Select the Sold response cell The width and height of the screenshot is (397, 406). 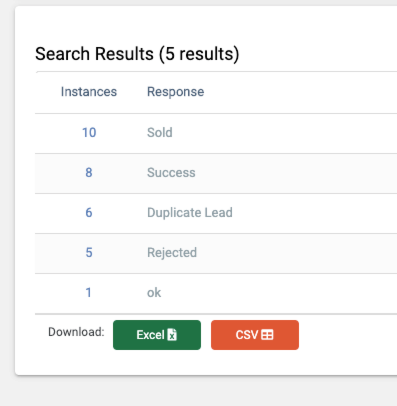pos(160,133)
